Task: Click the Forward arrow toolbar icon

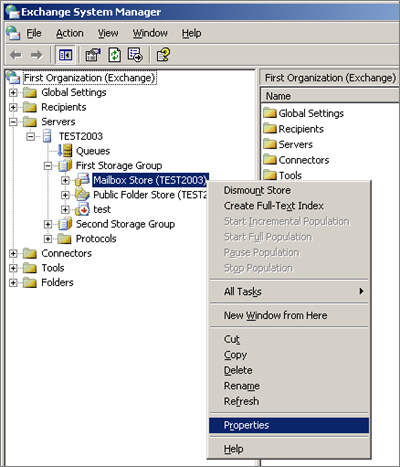Action: [36, 55]
